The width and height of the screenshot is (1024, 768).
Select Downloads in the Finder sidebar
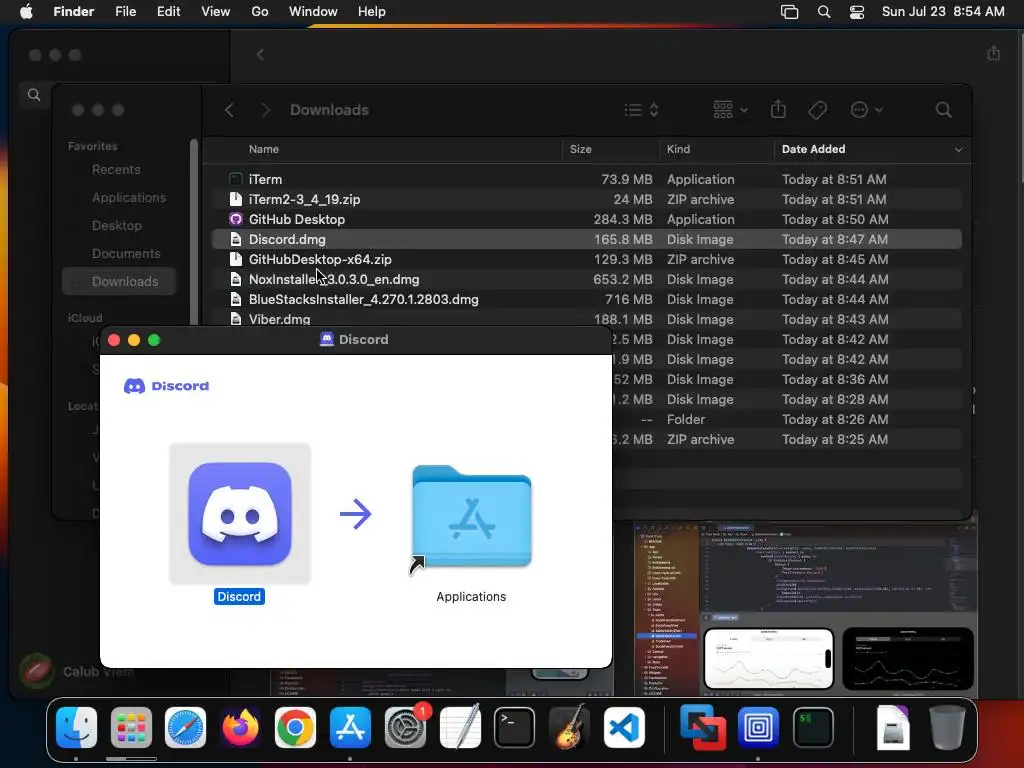(x=119, y=281)
